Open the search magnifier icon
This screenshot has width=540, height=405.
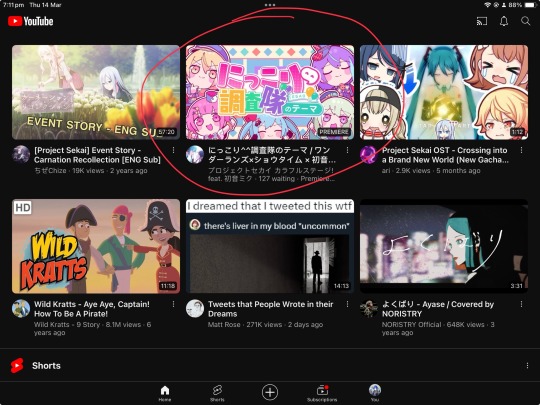point(526,21)
